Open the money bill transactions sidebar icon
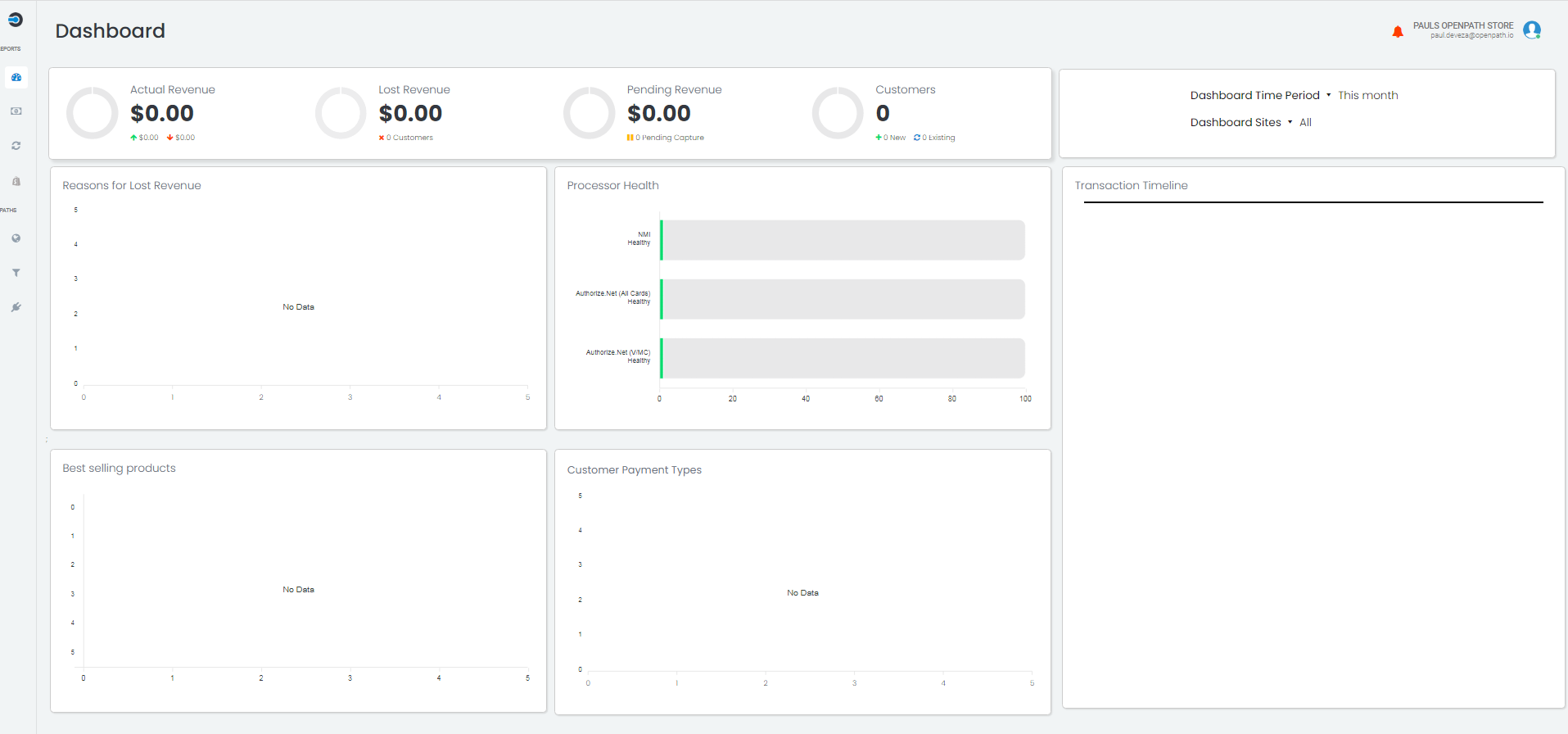Viewport: 1568px width, 734px height. 16,111
